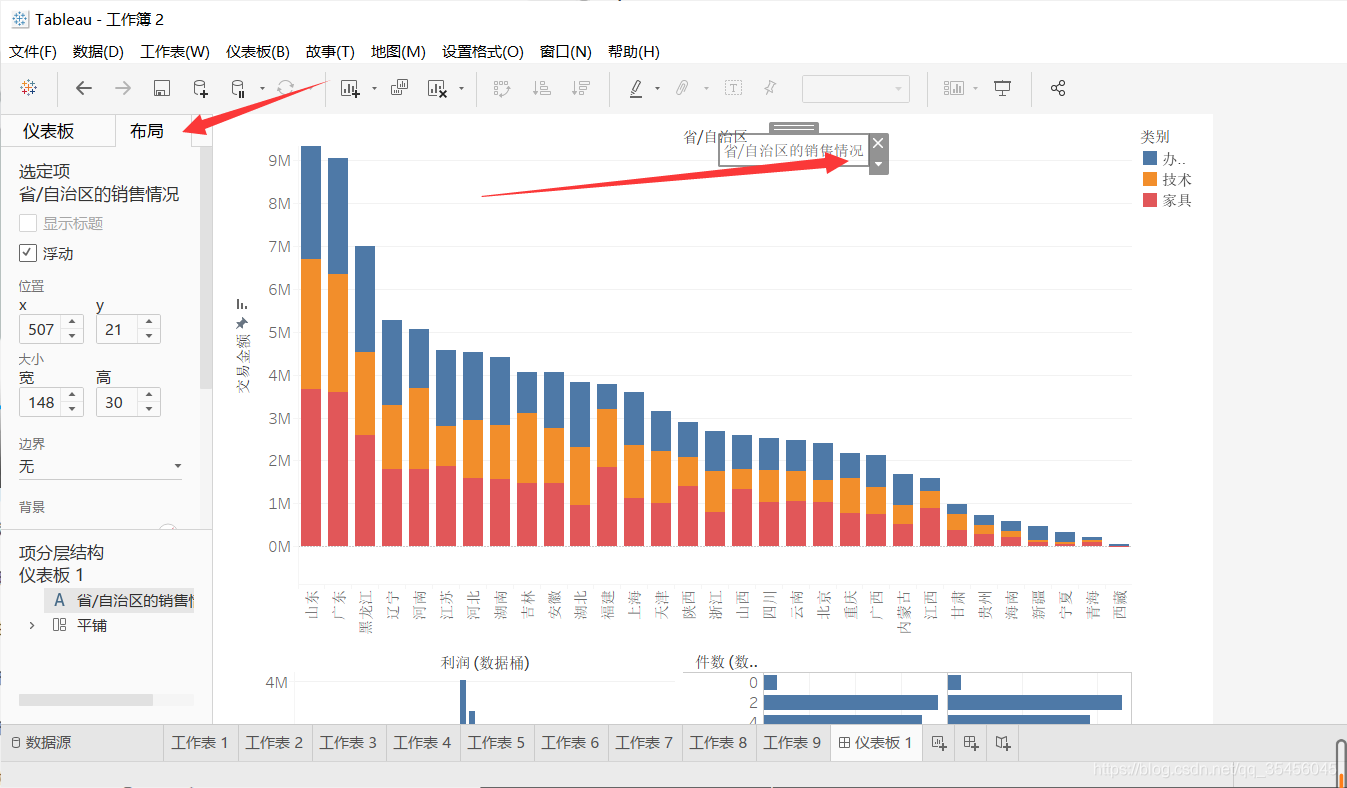This screenshot has width=1347, height=788.
Task: Click the x position input field
Action: [41, 329]
